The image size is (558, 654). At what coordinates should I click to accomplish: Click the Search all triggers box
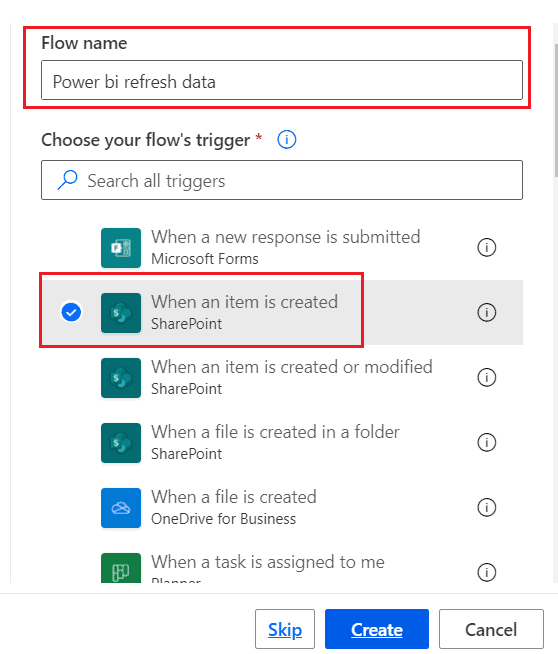pos(282,180)
